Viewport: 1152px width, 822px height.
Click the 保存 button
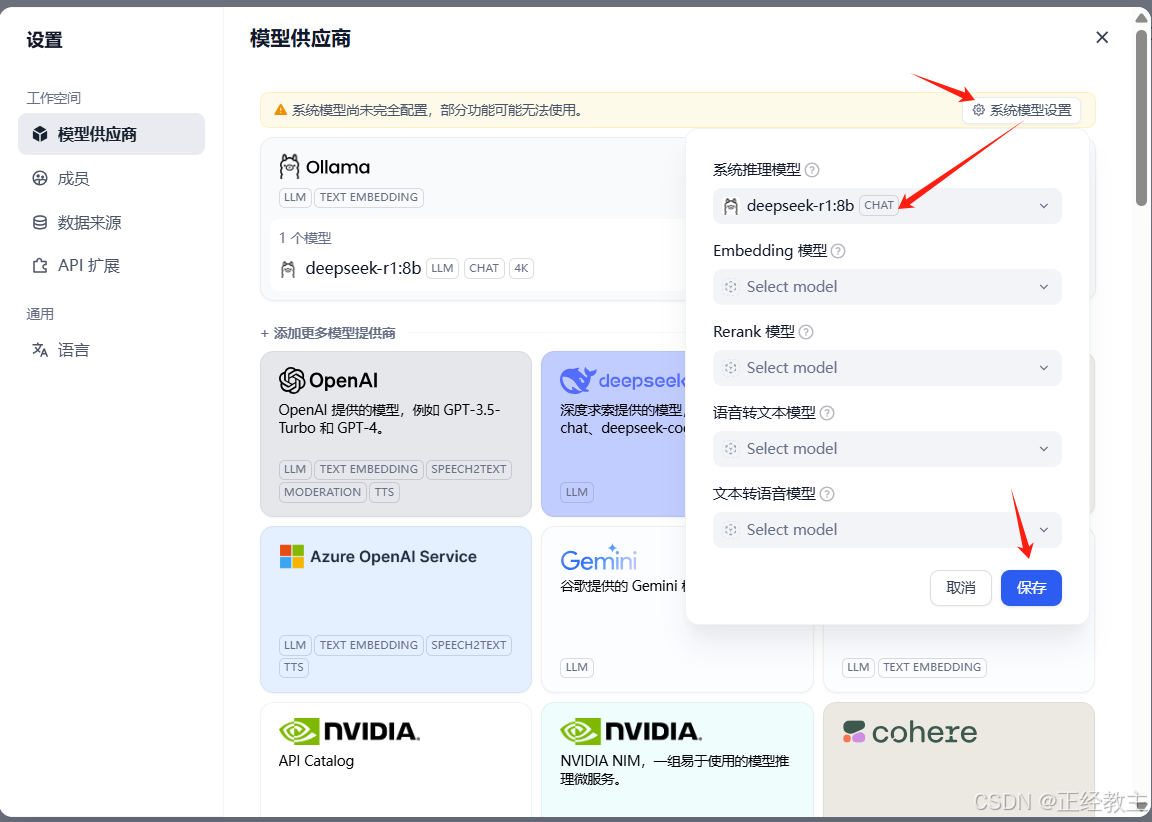[x=1031, y=588]
